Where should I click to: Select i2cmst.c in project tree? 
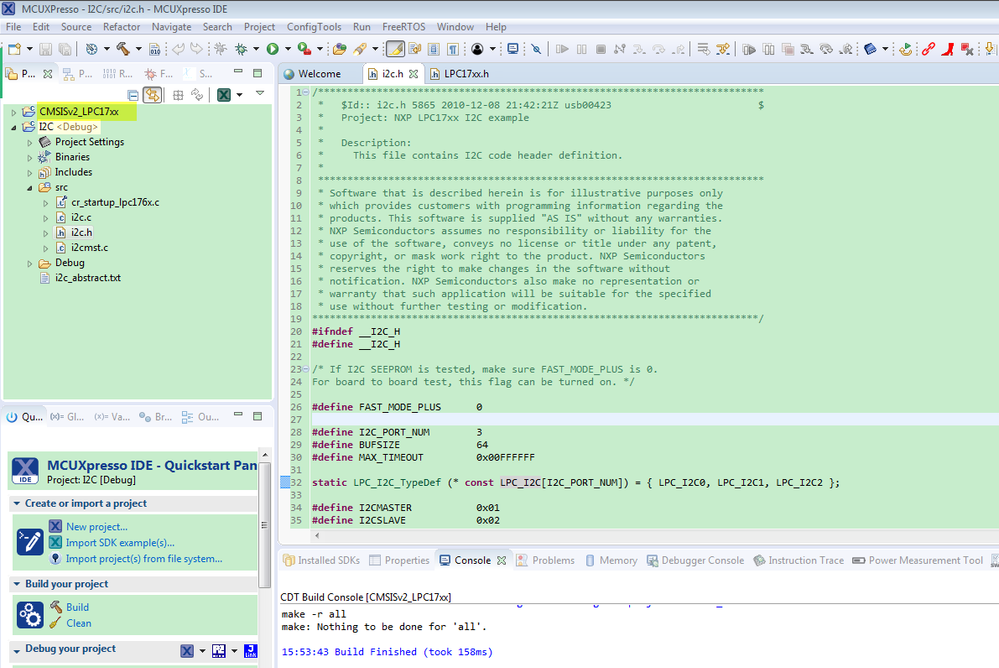pos(89,248)
